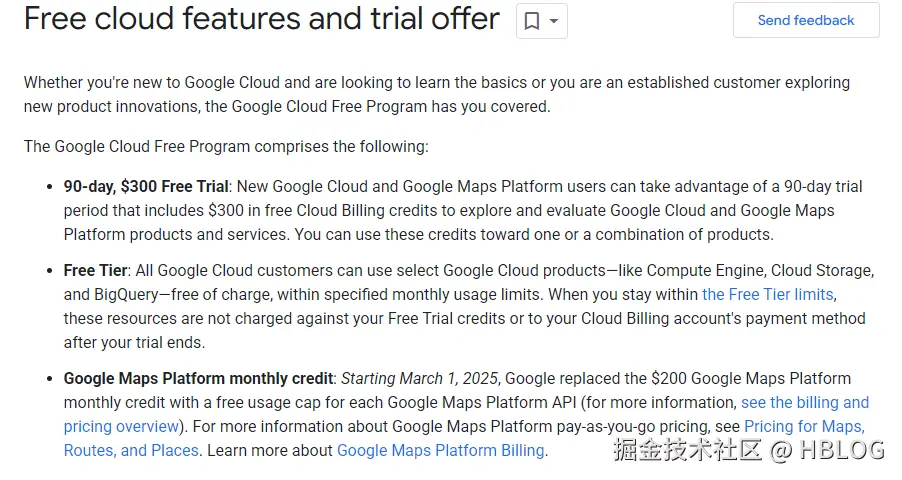Screen dimensions: 902x480
Task: Expand the bookmark dropdown arrow
Action: (x=554, y=21)
